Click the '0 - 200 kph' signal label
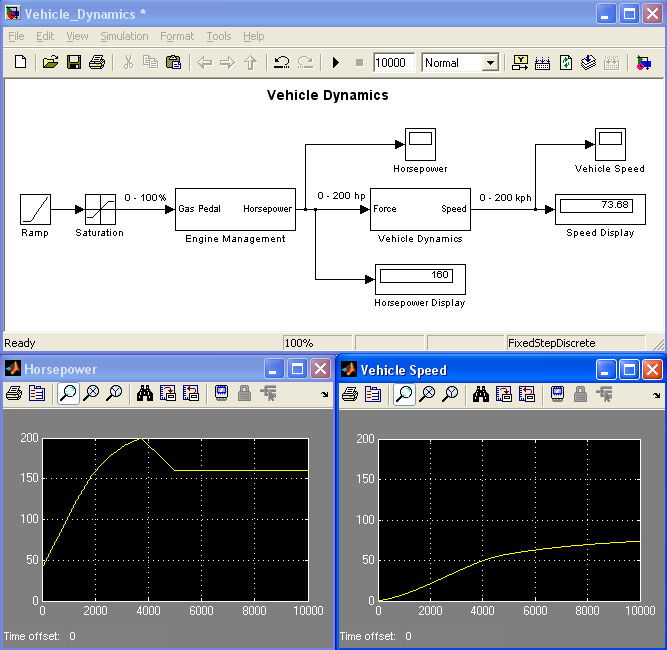This screenshot has height=650, width=667. pyautogui.click(x=505, y=198)
